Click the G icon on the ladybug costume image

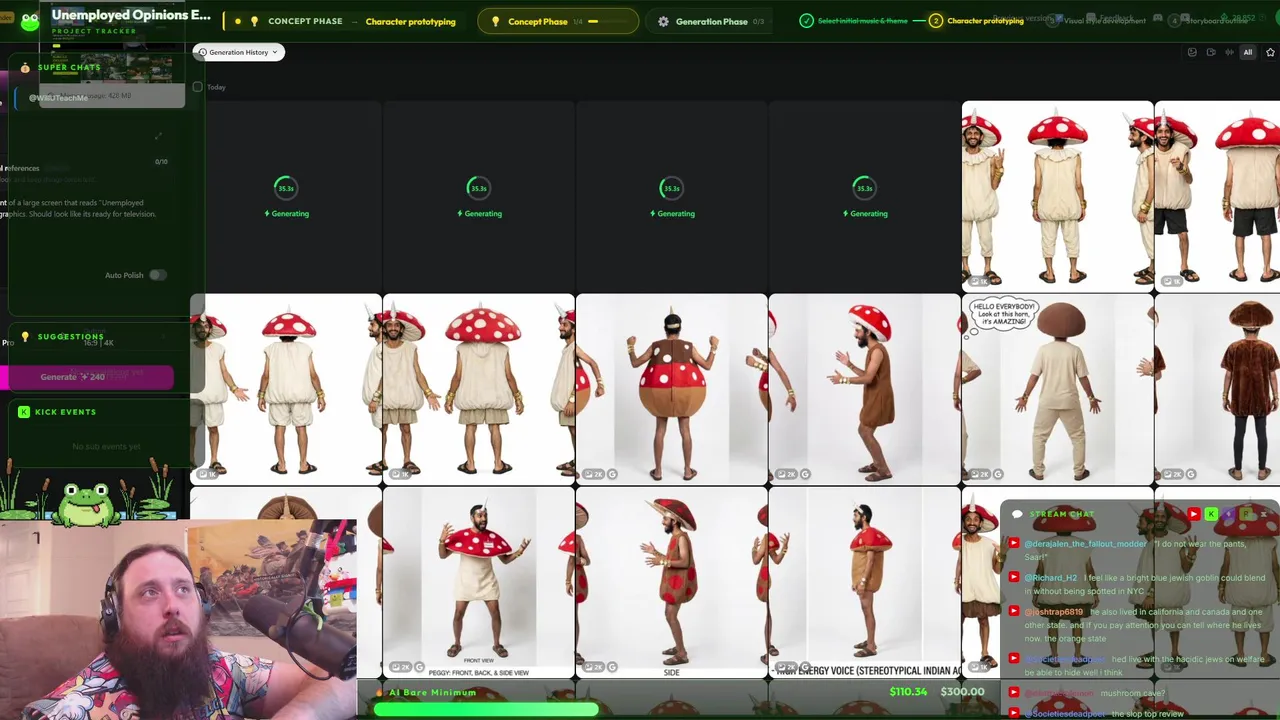[612, 474]
